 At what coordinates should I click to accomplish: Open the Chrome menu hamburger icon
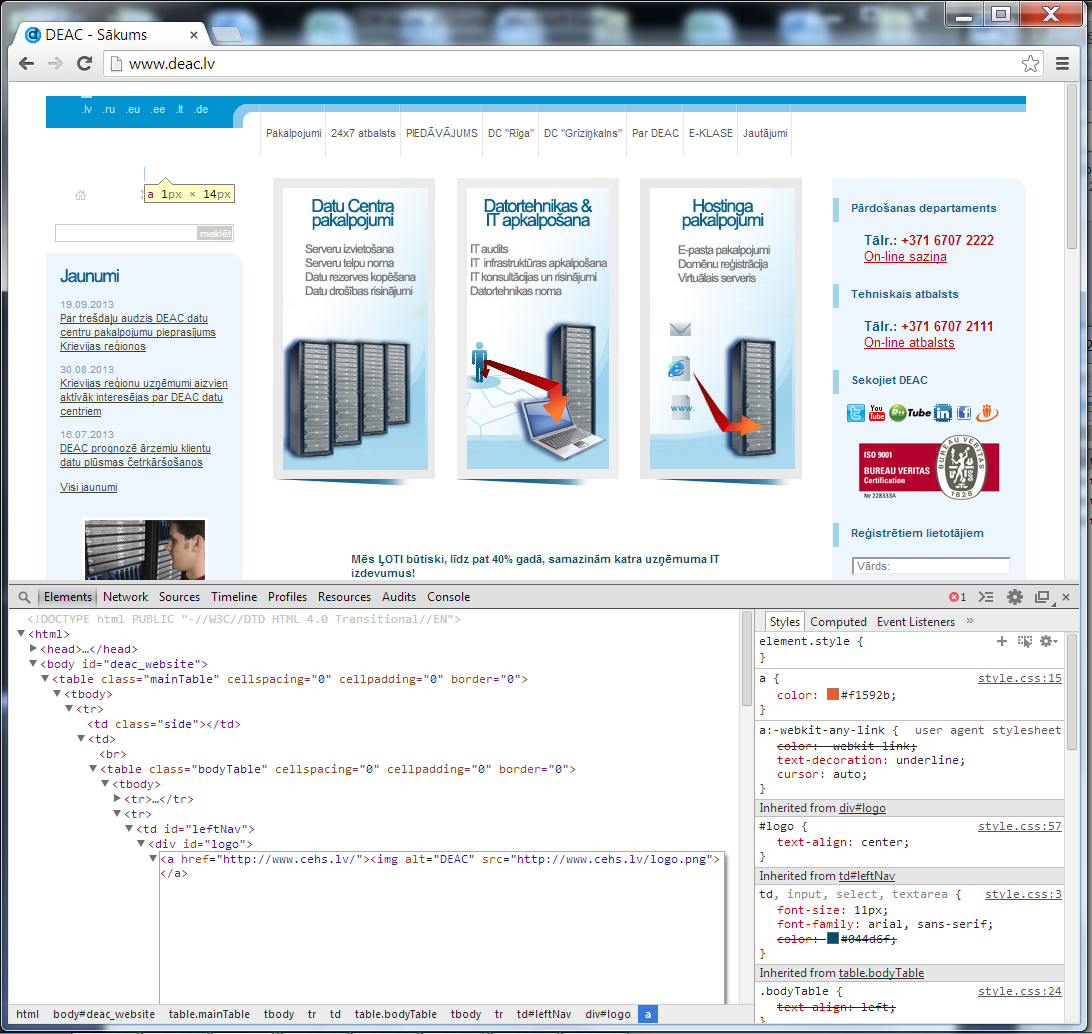[1062, 64]
